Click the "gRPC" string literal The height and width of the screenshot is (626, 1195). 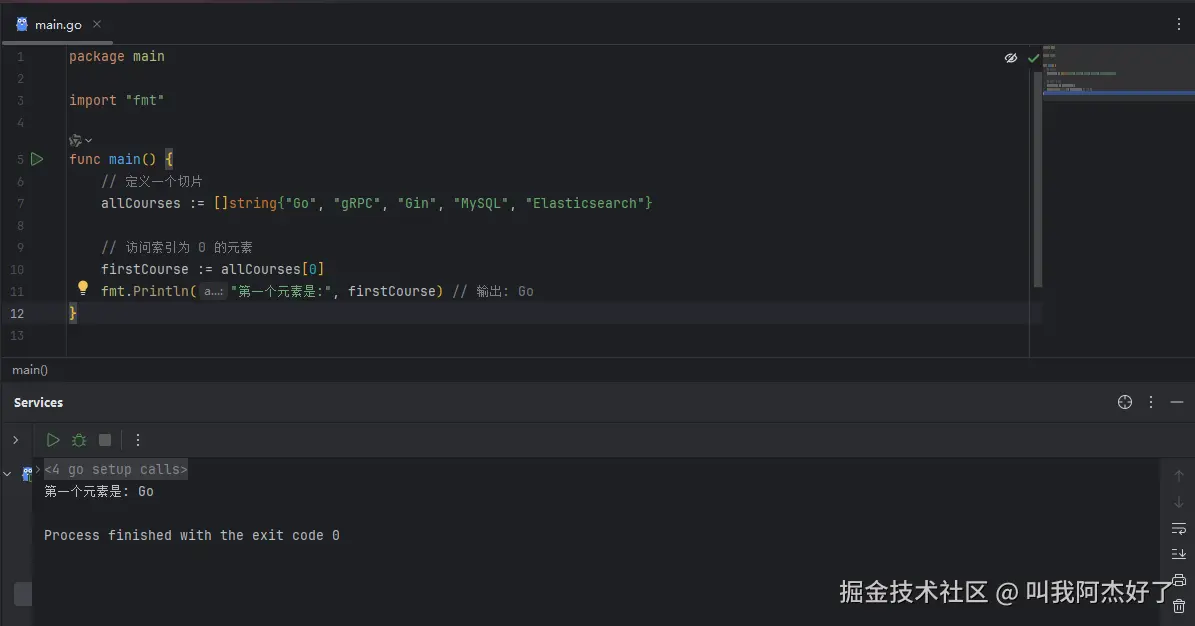pyautogui.click(x=357, y=204)
